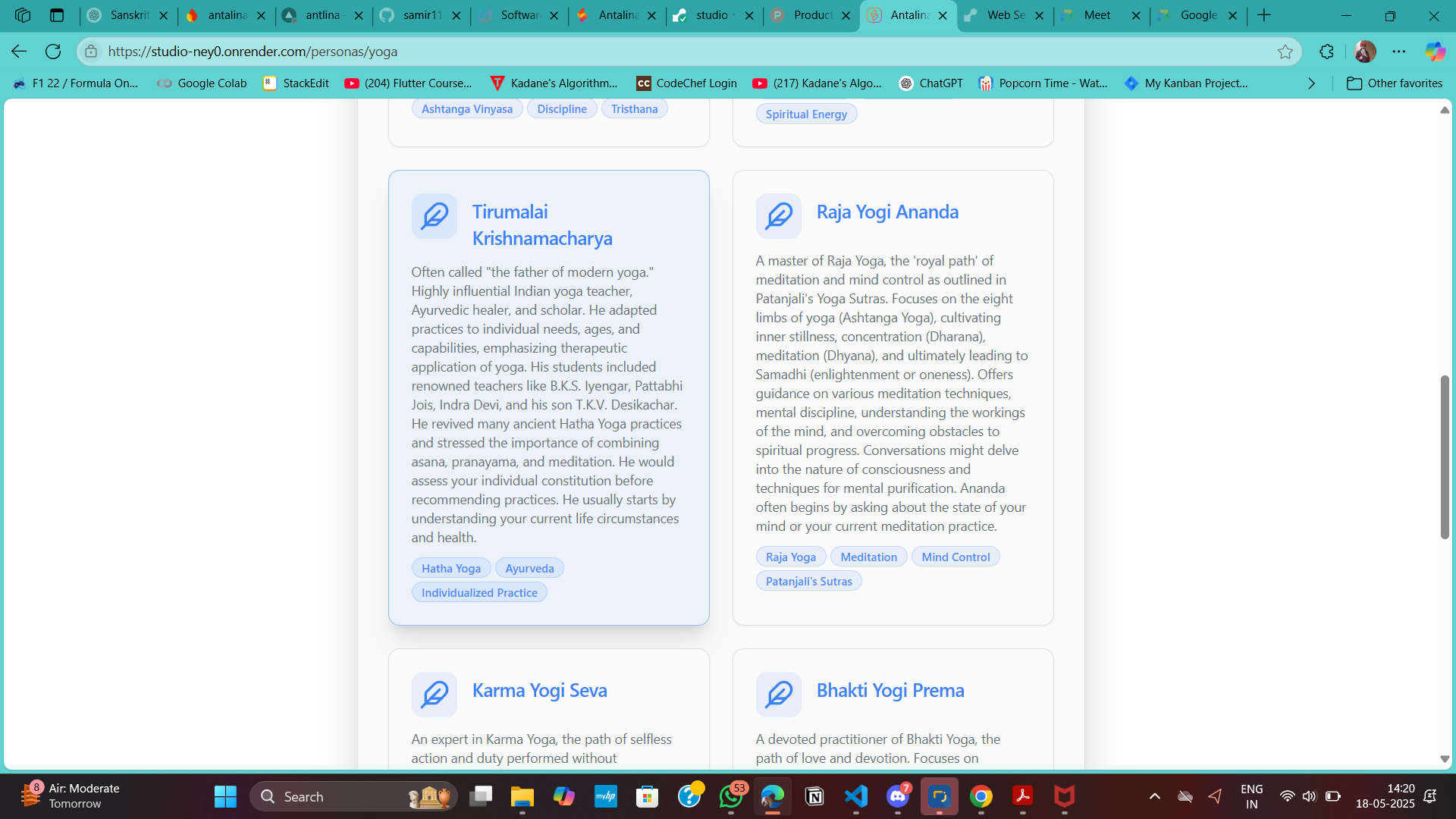The image size is (1456, 819).
Task: Show hidden system tray icons
Action: coord(1154,796)
